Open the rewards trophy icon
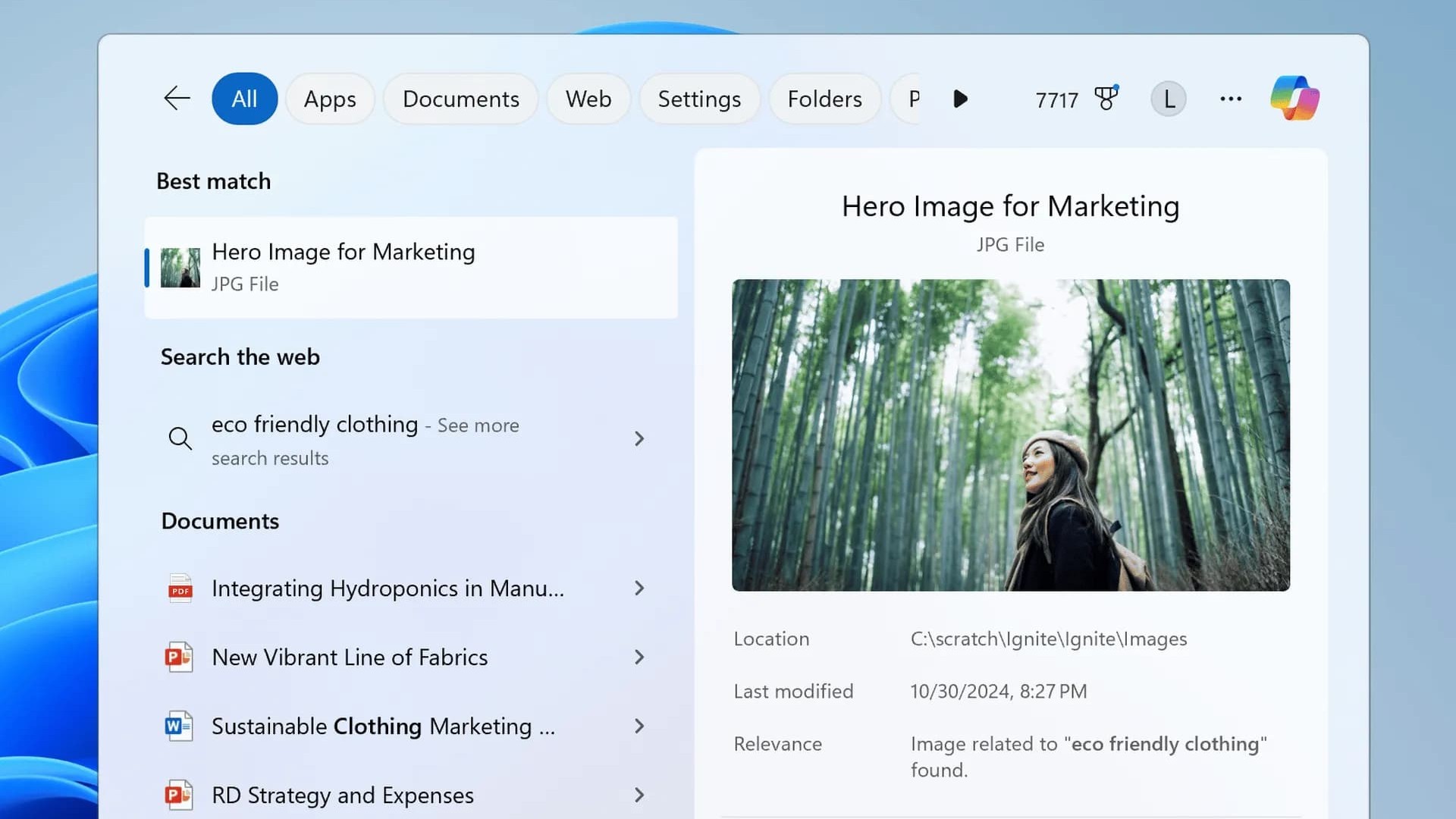This screenshot has width=1456, height=819. tap(1106, 98)
